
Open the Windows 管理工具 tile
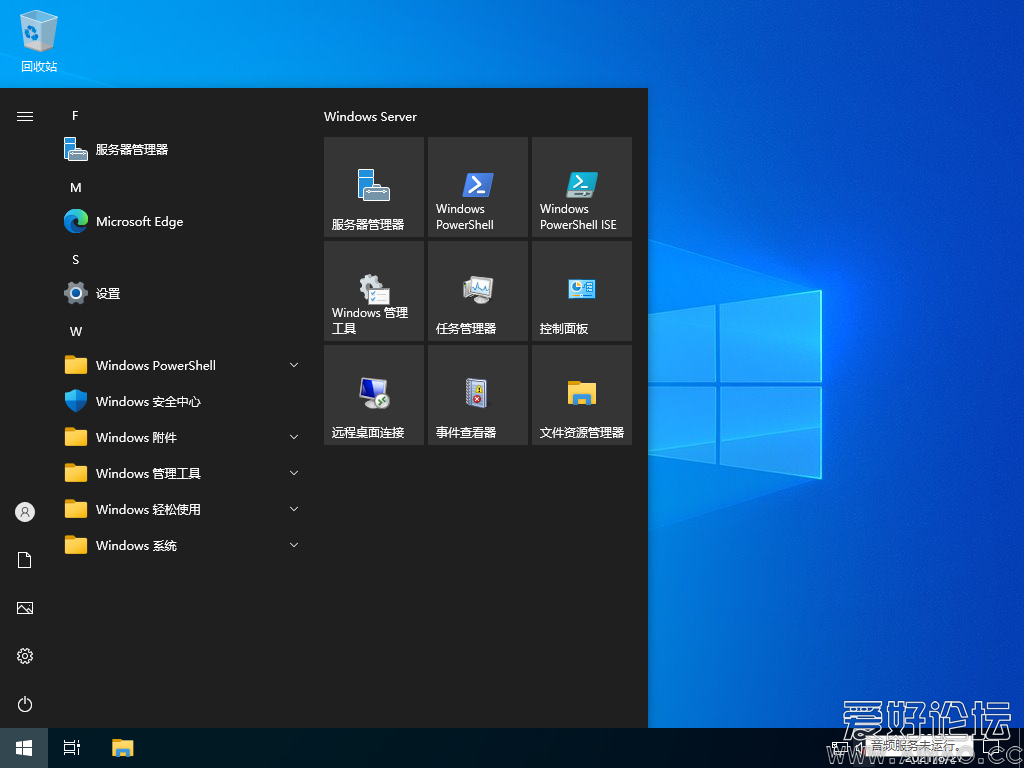click(374, 291)
